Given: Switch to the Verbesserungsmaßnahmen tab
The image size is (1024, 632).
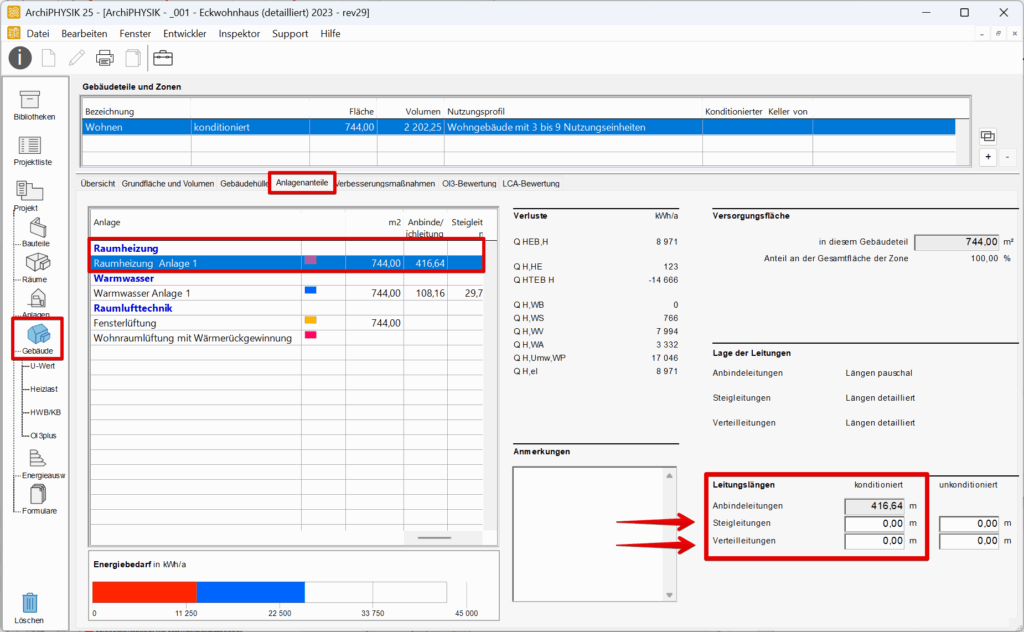Looking at the screenshot, I should pyautogui.click(x=385, y=183).
